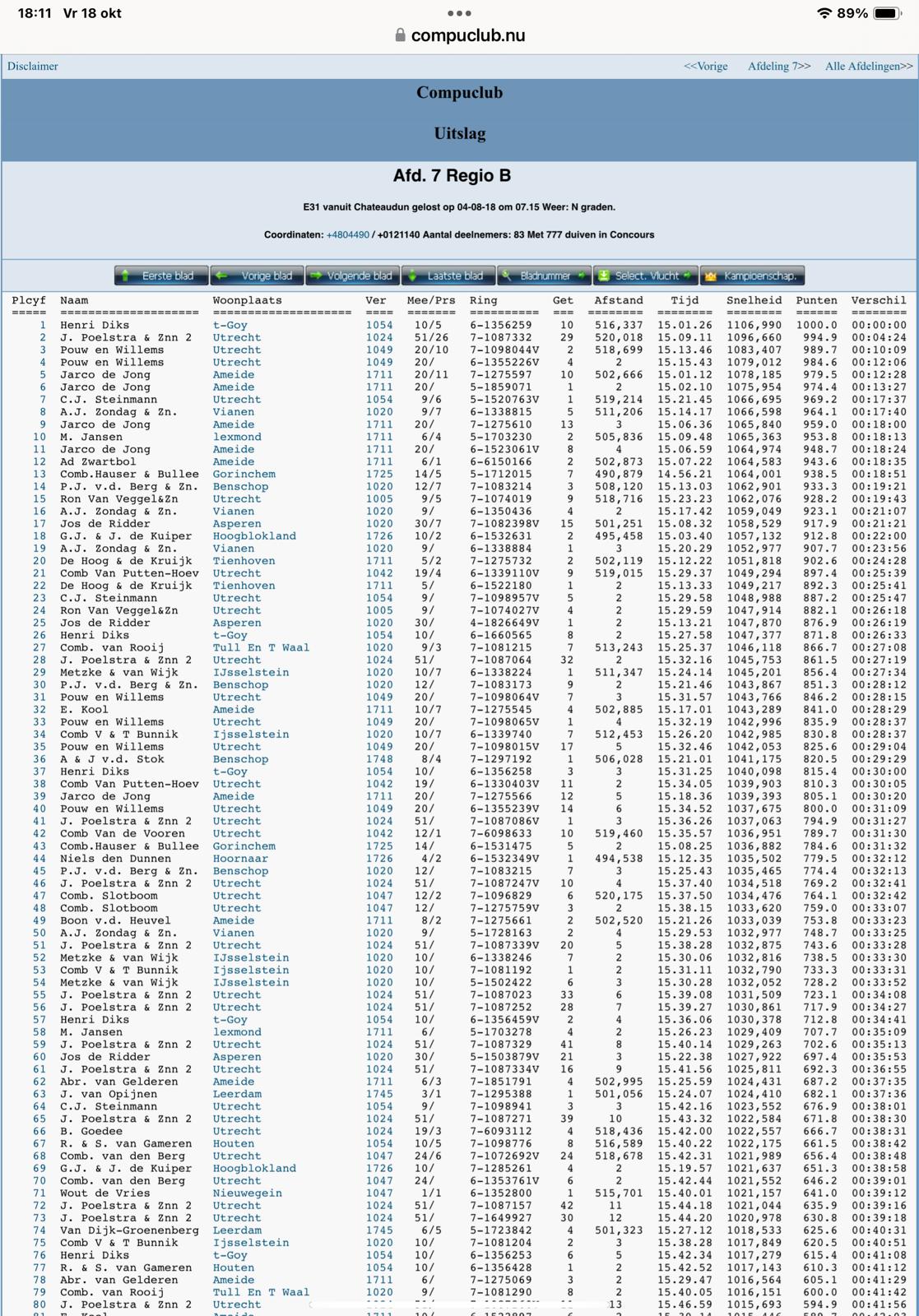The width and height of the screenshot is (919, 1316).
Task: Tap the lock icon beside compuclub.nu
Action: [x=400, y=35]
